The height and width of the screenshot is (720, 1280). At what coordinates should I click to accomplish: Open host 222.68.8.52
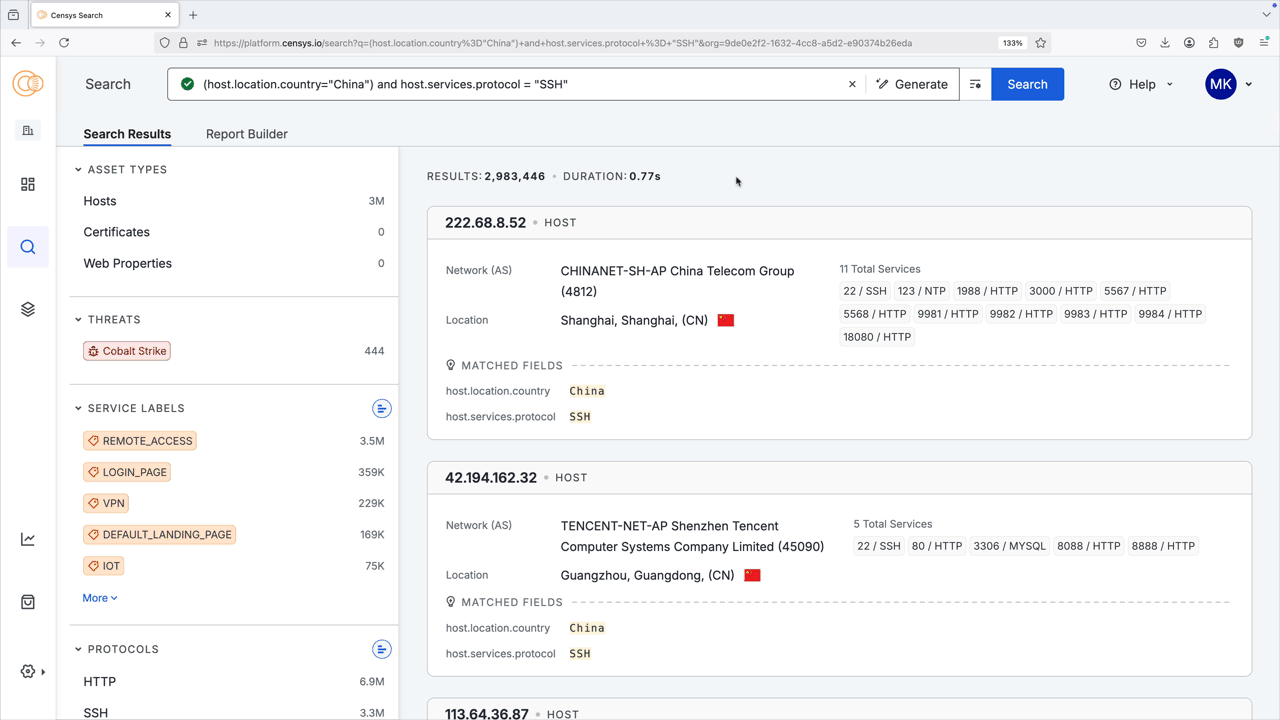coord(485,223)
